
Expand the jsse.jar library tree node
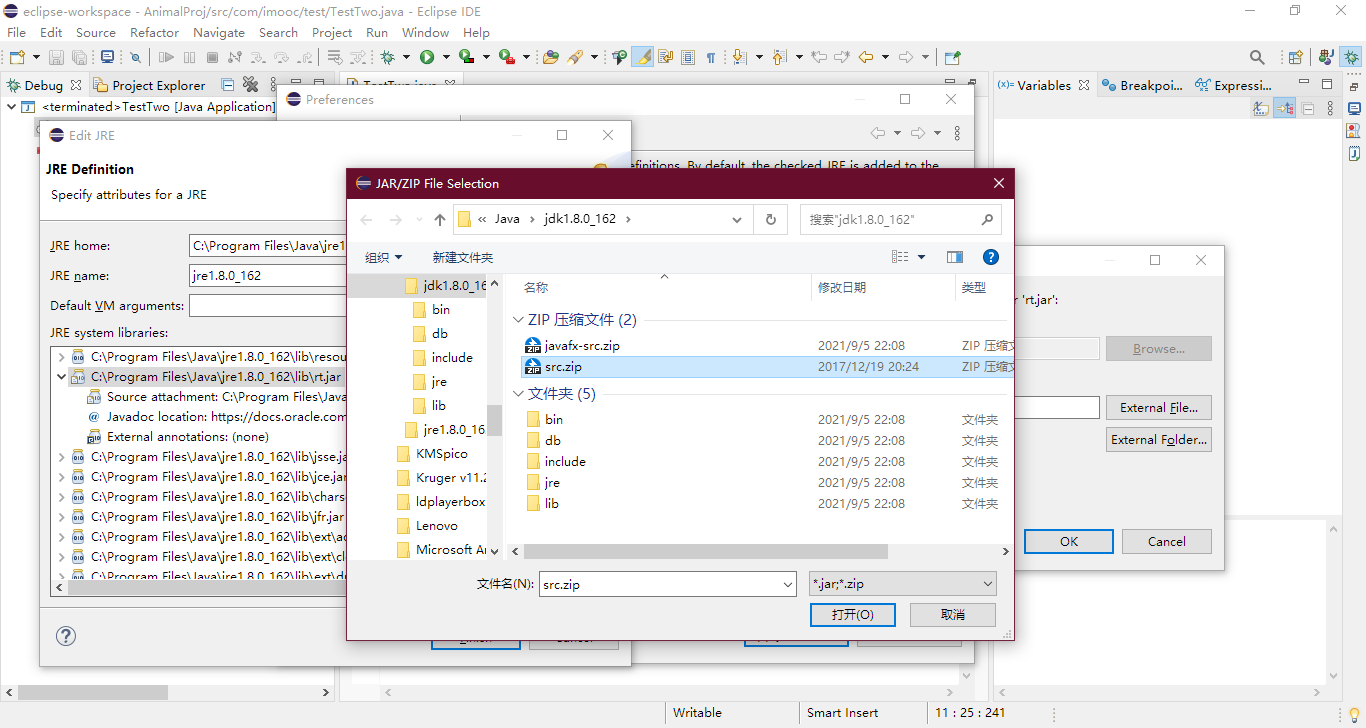point(62,457)
